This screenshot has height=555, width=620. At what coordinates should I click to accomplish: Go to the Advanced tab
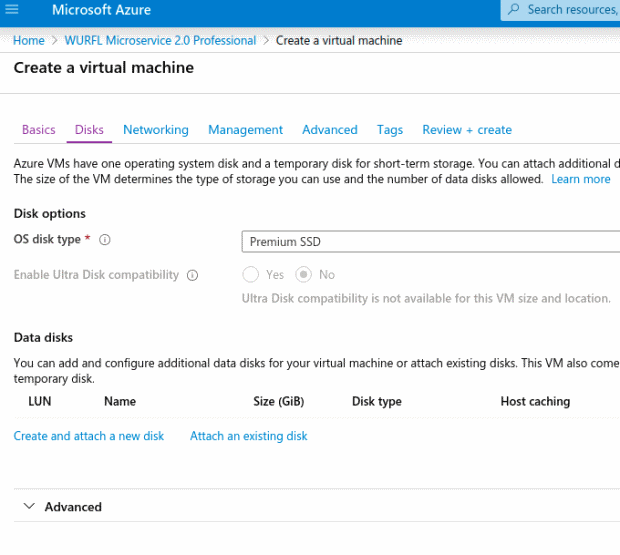(x=330, y=130)
